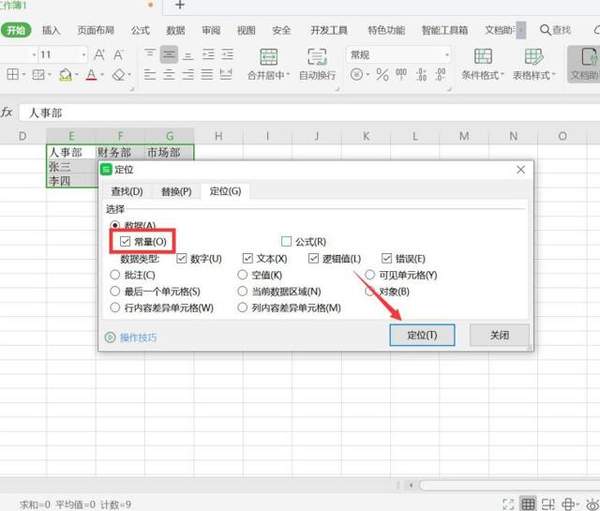Expand the borders dropdown arrow
Image resolution: width=600 pixels, height=511 pixels.
point(23,75)
